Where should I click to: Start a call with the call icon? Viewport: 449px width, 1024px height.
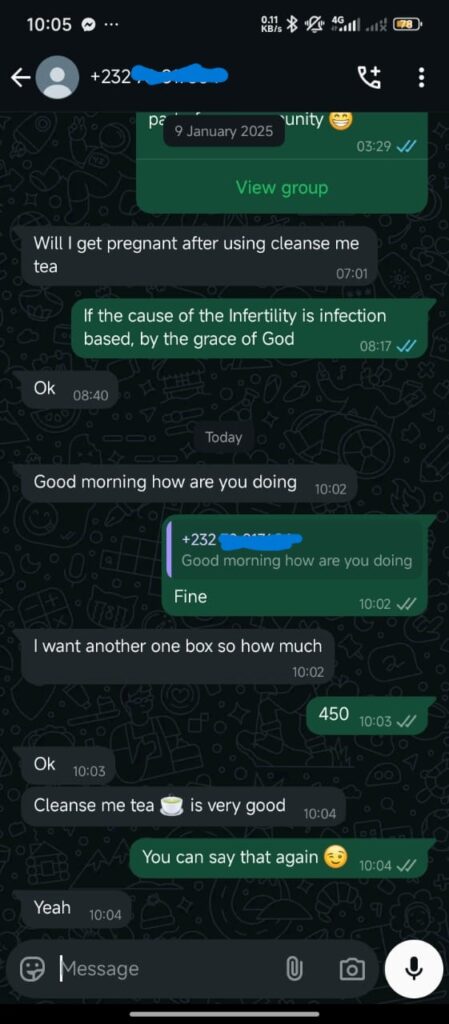click(371, 78)
